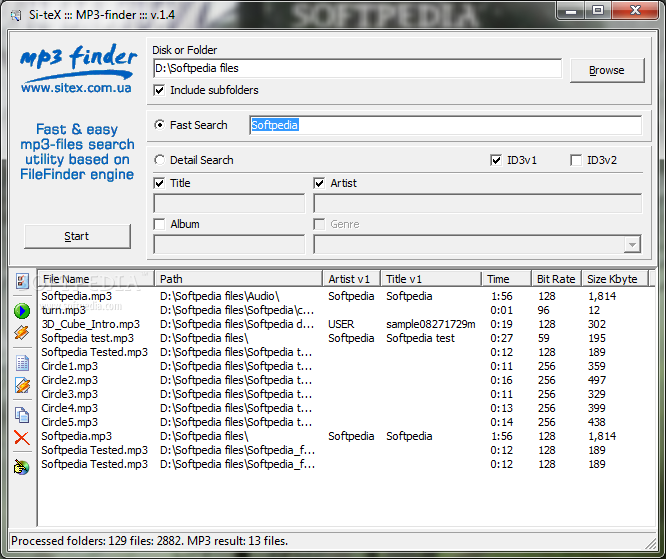Select the Circle5.mp3 file
This screenshot has height=559, width=666.
pos(70,422)
